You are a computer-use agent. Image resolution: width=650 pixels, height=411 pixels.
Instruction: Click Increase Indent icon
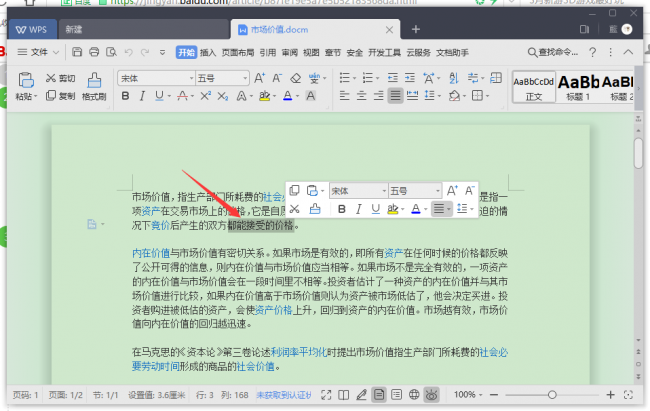point(410,78)
